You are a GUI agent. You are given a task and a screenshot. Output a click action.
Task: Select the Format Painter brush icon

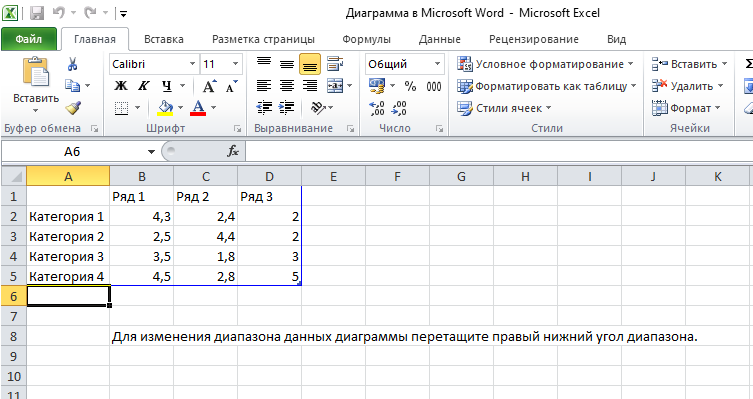[x=73, y=108]
